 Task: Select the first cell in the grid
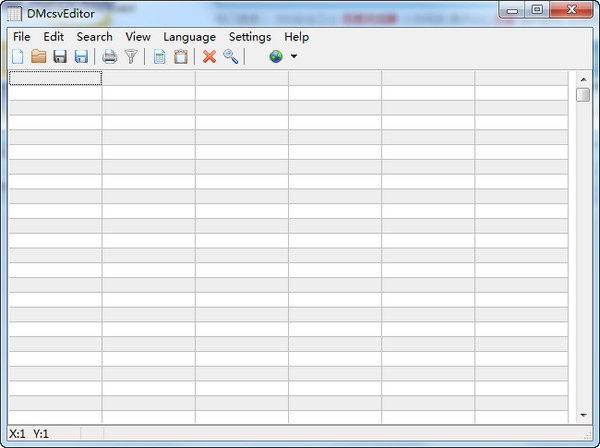pyautogui.click(x=55, y=78)
